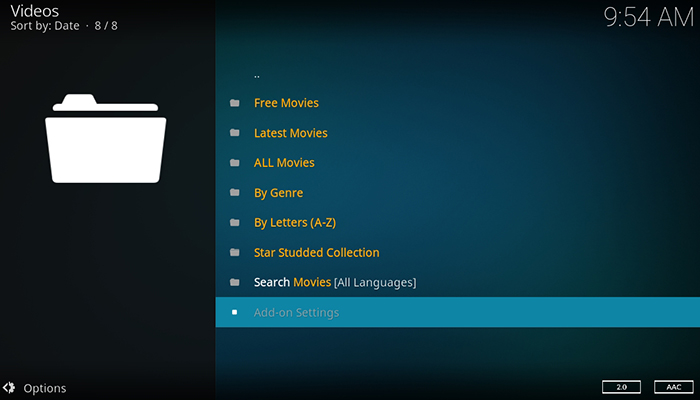Click folder icon beside ALL Movies
Image resolution: width=700 pixels, height=400 pixels.
pyautogui.click(x=235, y=163)
